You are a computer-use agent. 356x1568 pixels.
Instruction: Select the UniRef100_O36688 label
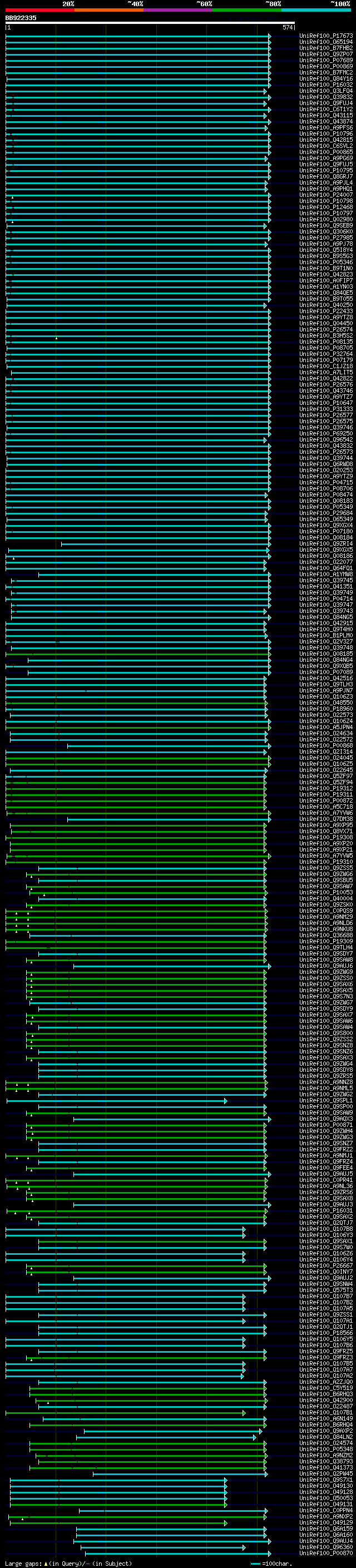point(326,936)
